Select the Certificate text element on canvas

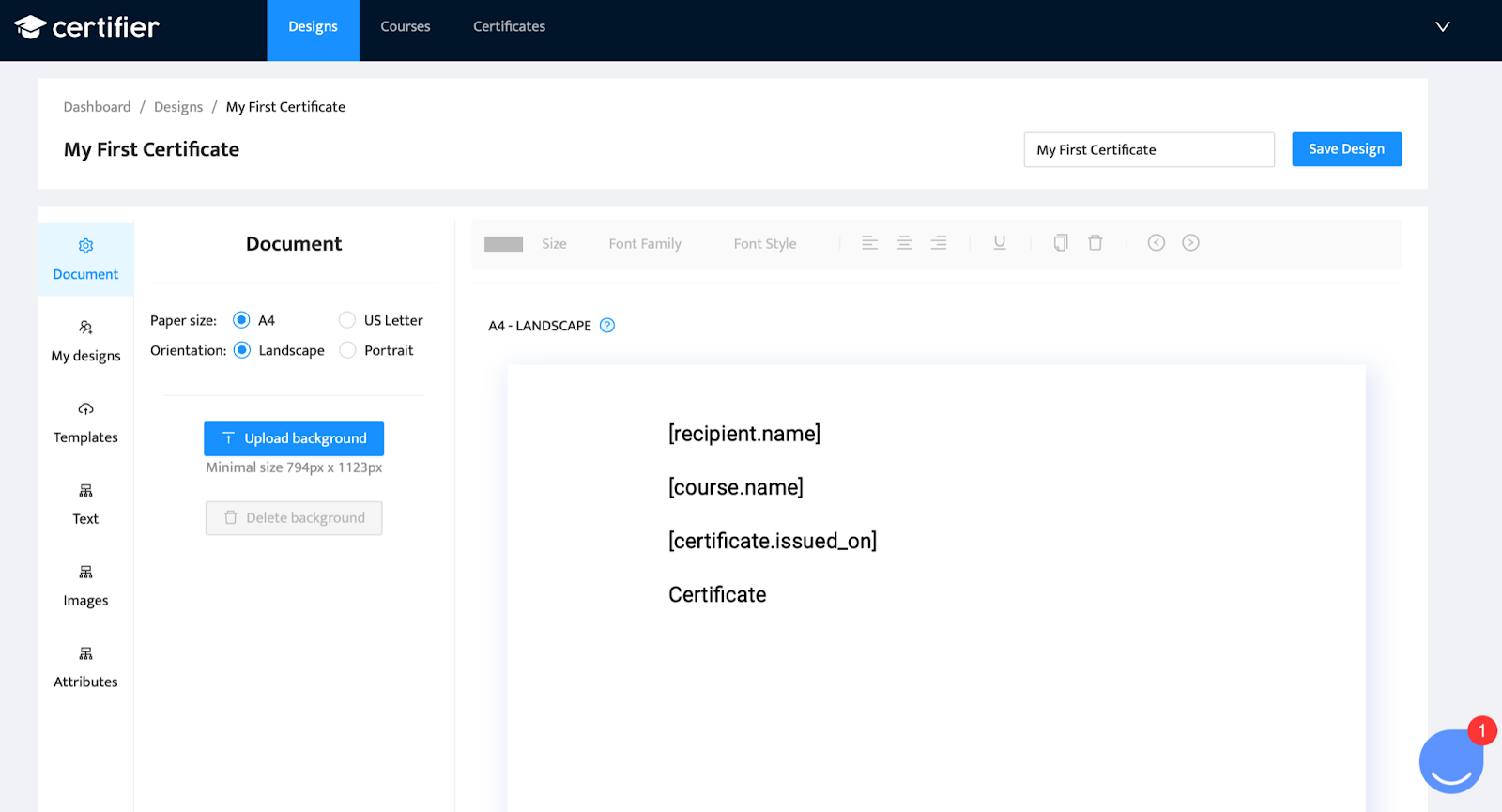[717, 594]
